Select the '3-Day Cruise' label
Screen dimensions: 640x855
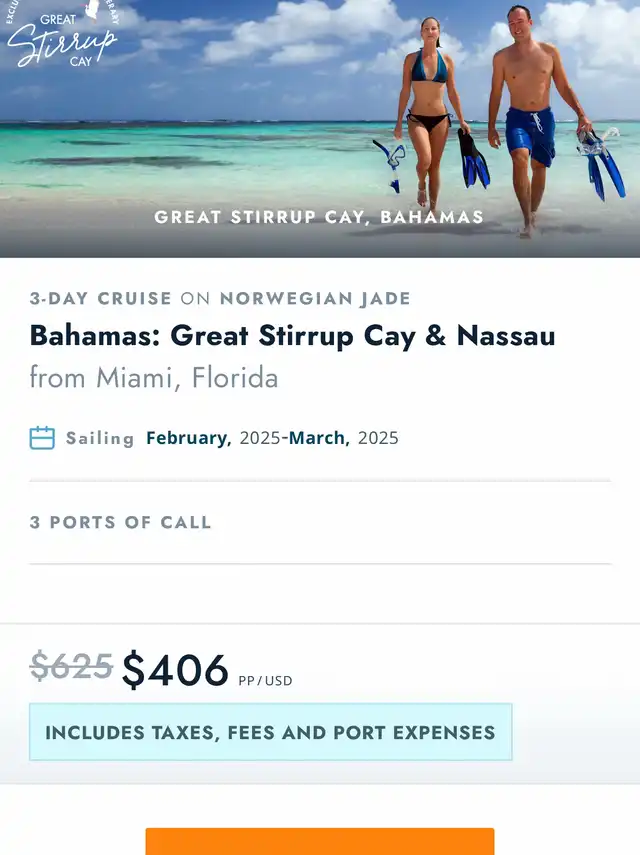pyautogui.click(x=101, y=299)
